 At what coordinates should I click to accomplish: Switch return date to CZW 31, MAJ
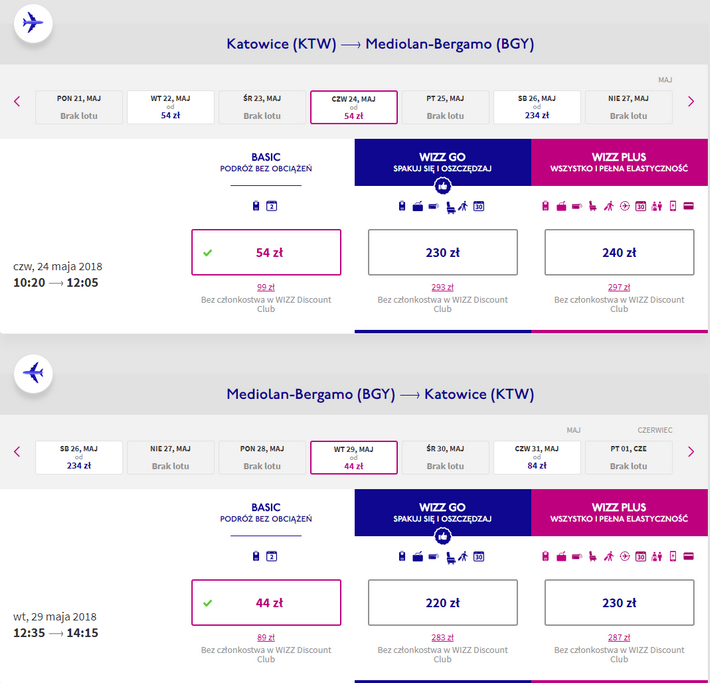[x=537, y=457]
